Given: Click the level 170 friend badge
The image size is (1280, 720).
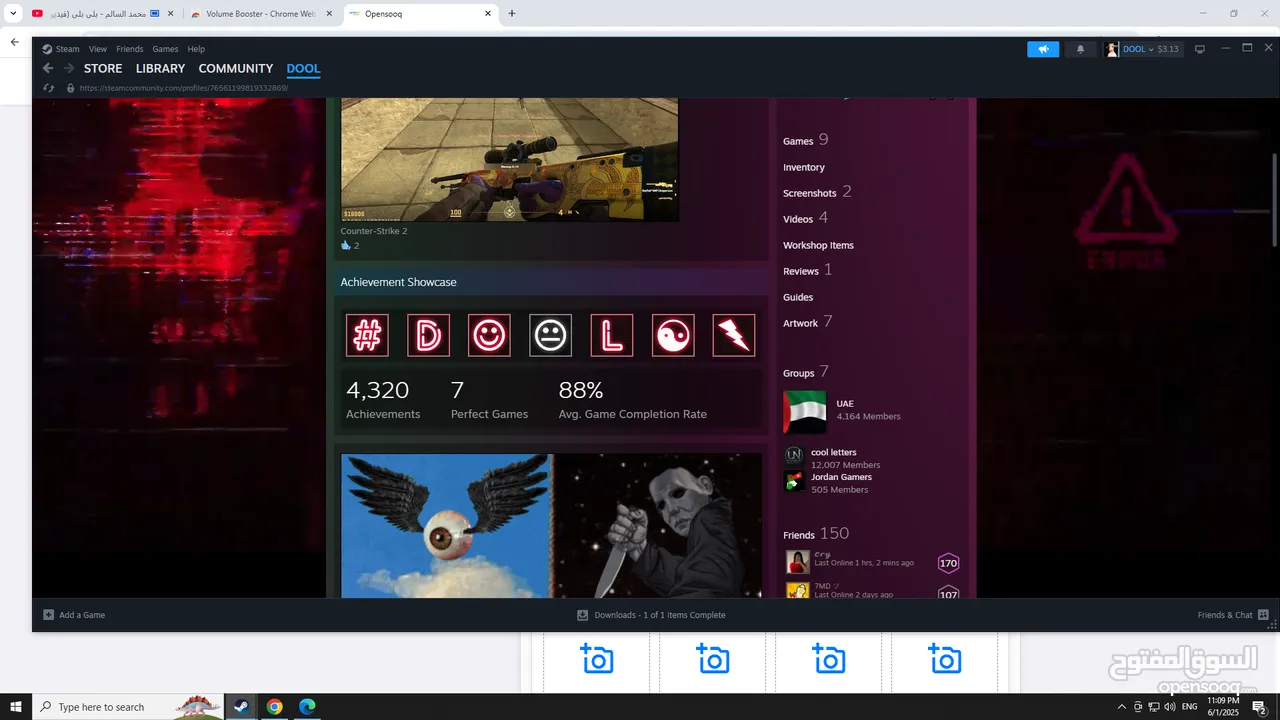Looking at the screenshot, I should pos(948,563).
